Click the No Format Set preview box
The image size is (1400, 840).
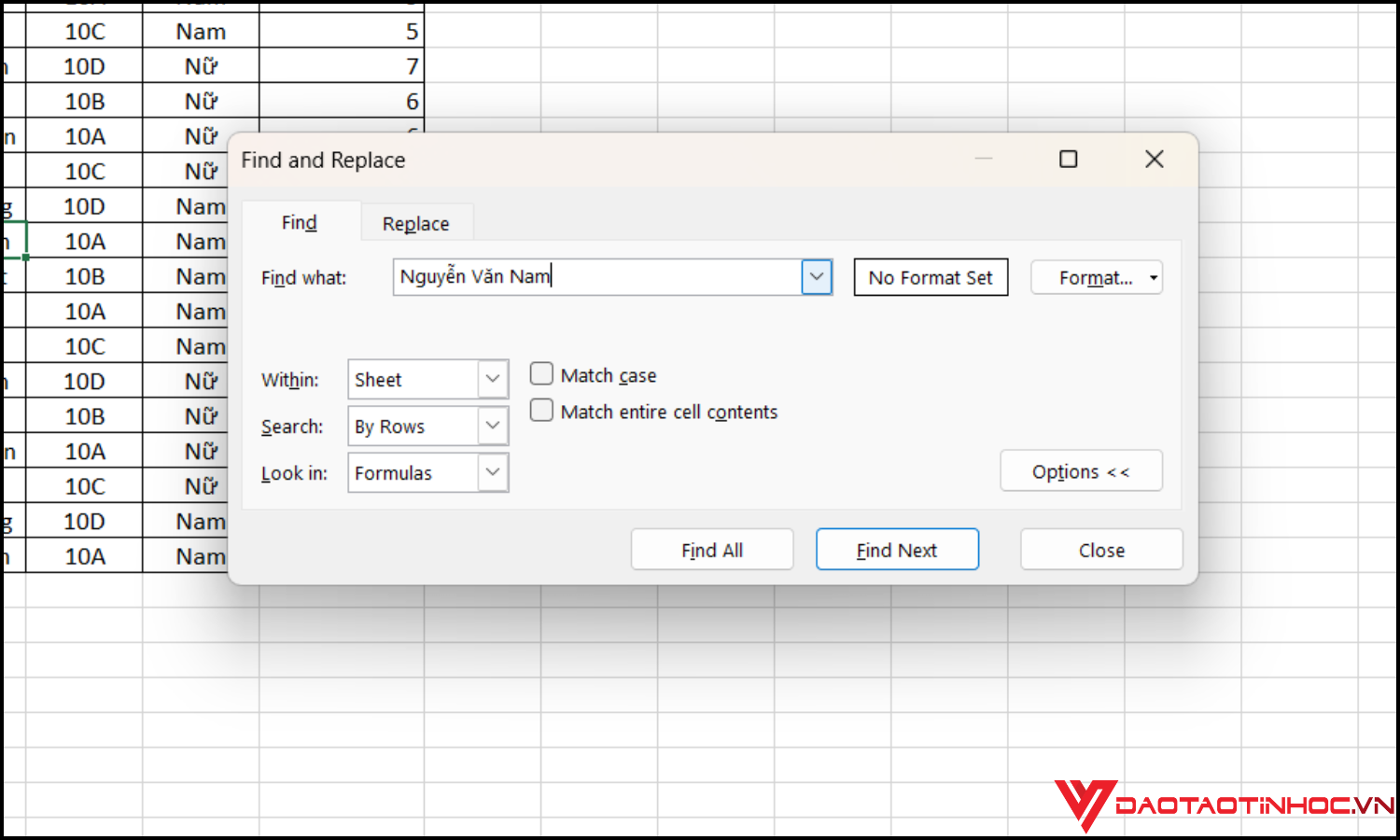[x=931, y=278]
